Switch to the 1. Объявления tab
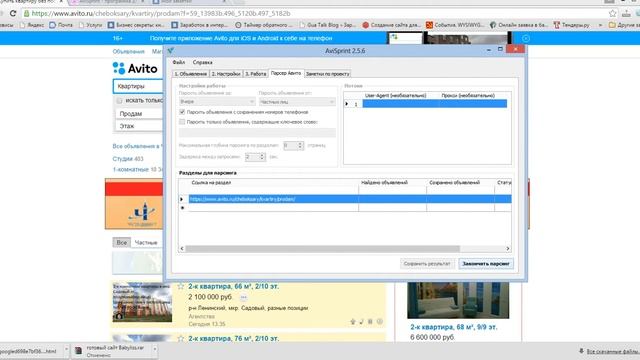Viewport: 640px width, 360px height. (x=191, y=74)
